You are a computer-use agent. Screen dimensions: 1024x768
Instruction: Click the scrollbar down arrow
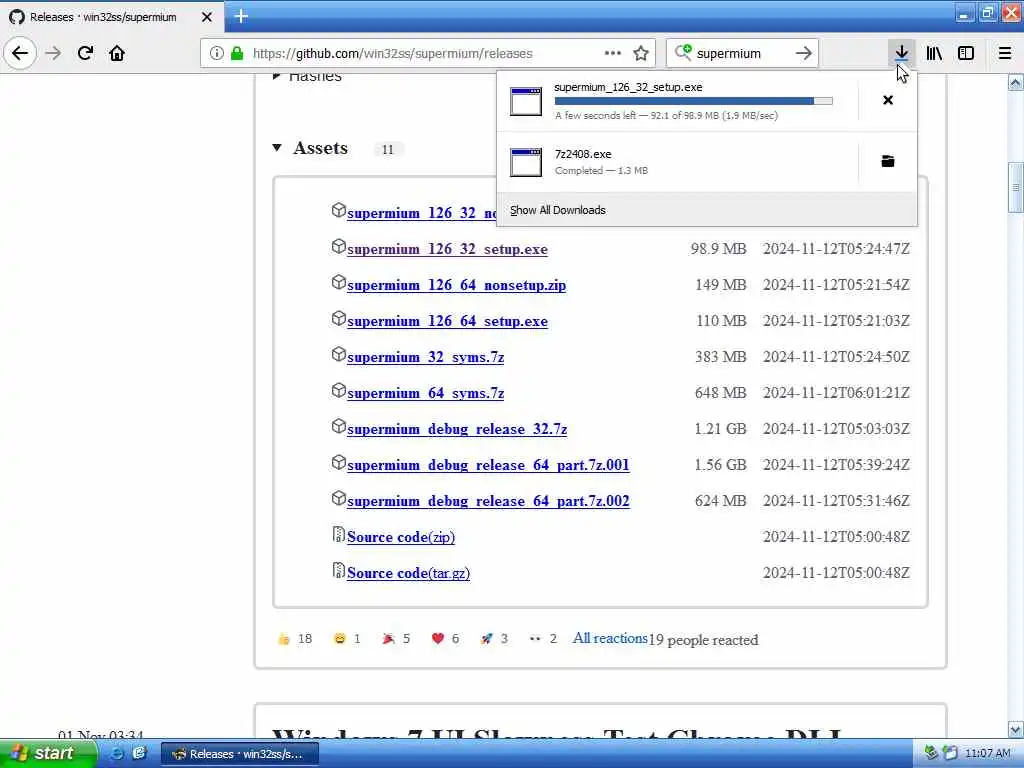coord(1016,729)
